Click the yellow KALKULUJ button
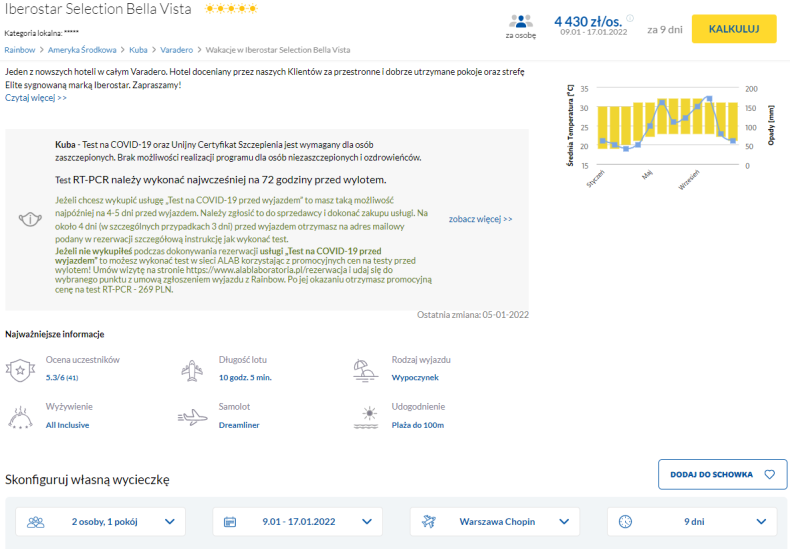The width and height of the screenshot is (790, 549). click(734, 29)
